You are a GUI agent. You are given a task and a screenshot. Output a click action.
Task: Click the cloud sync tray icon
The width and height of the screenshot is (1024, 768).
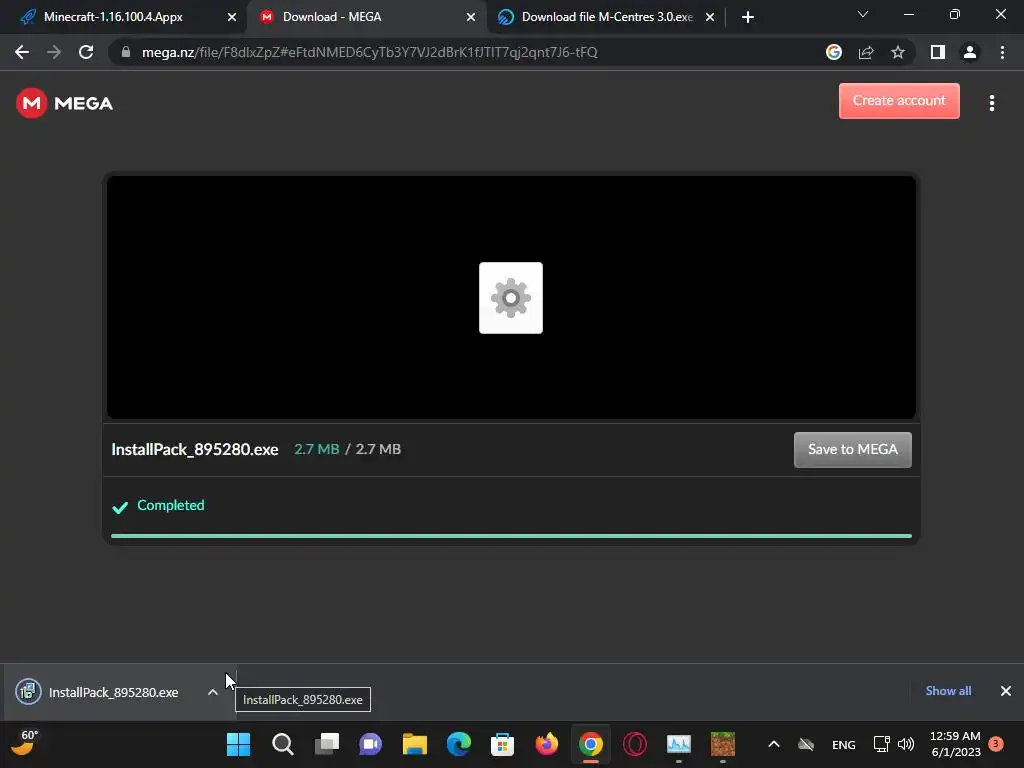click(806, 744)
